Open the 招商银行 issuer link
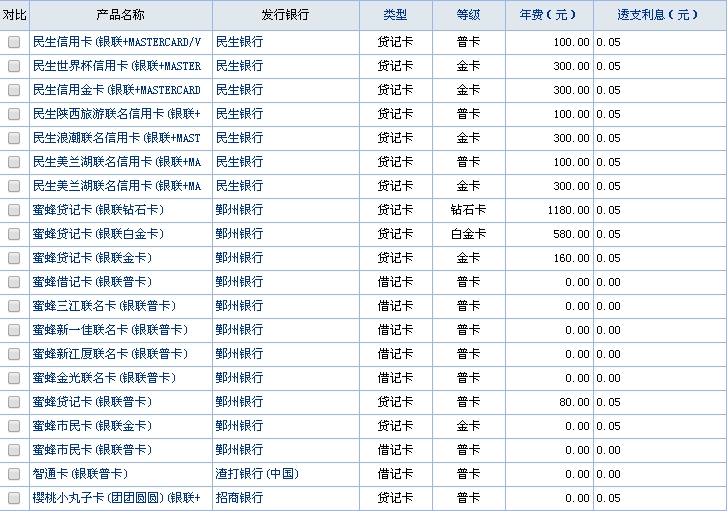 coord(239,498)
